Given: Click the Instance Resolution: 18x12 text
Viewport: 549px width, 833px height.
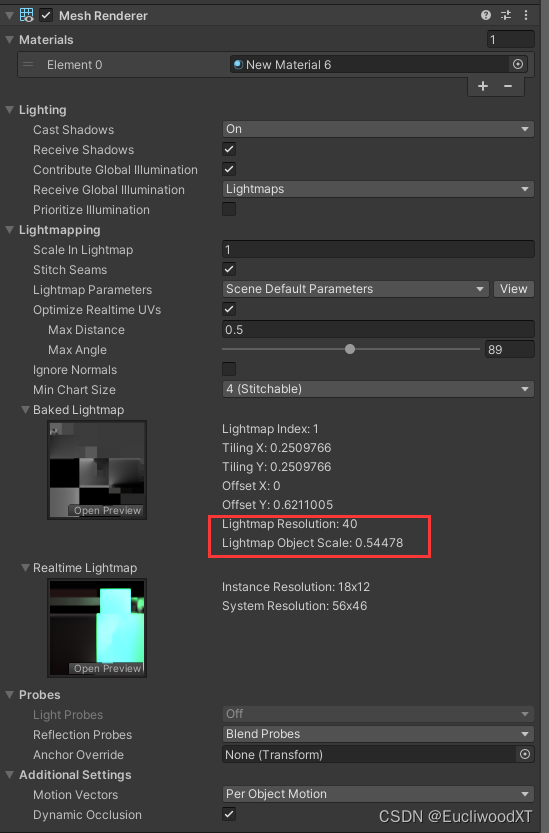Looking at the screenshot, I should (x=296, y=587).
